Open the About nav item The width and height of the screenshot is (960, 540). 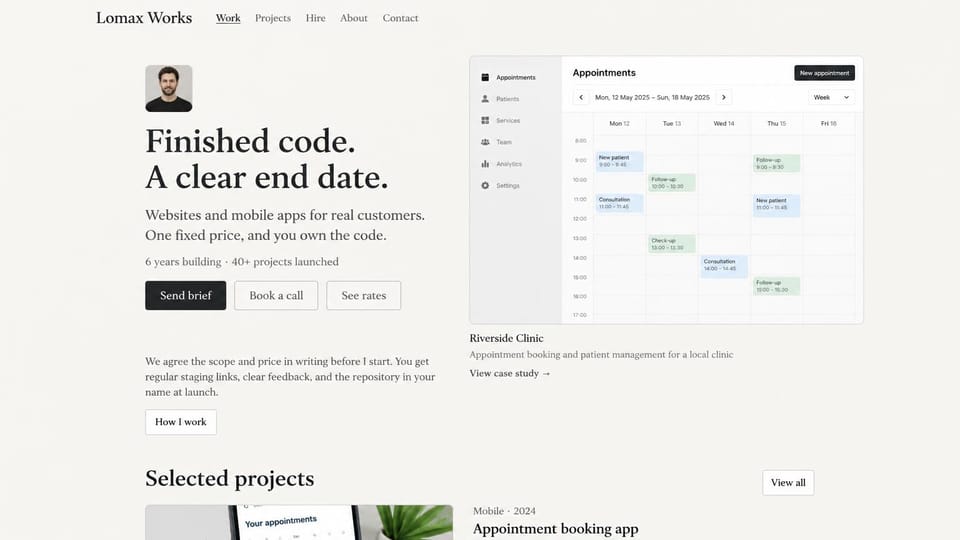click(354, 18)
